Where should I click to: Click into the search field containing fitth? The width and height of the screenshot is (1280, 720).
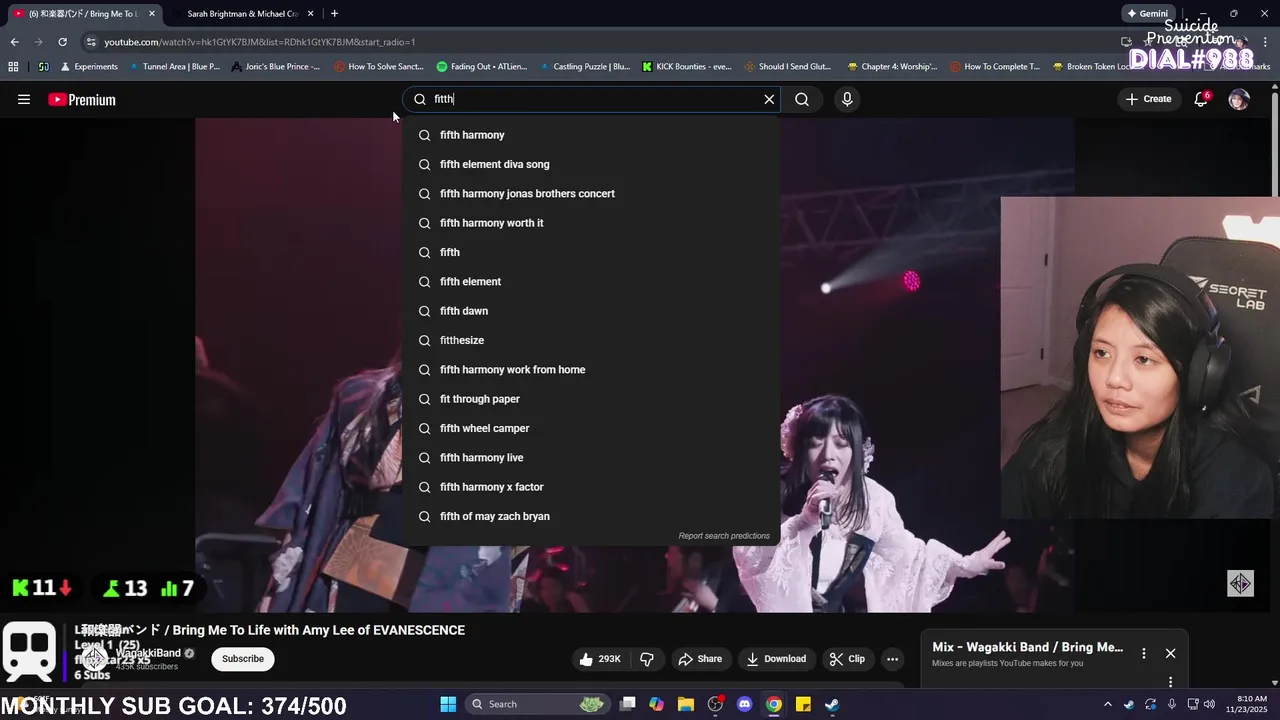592,99
